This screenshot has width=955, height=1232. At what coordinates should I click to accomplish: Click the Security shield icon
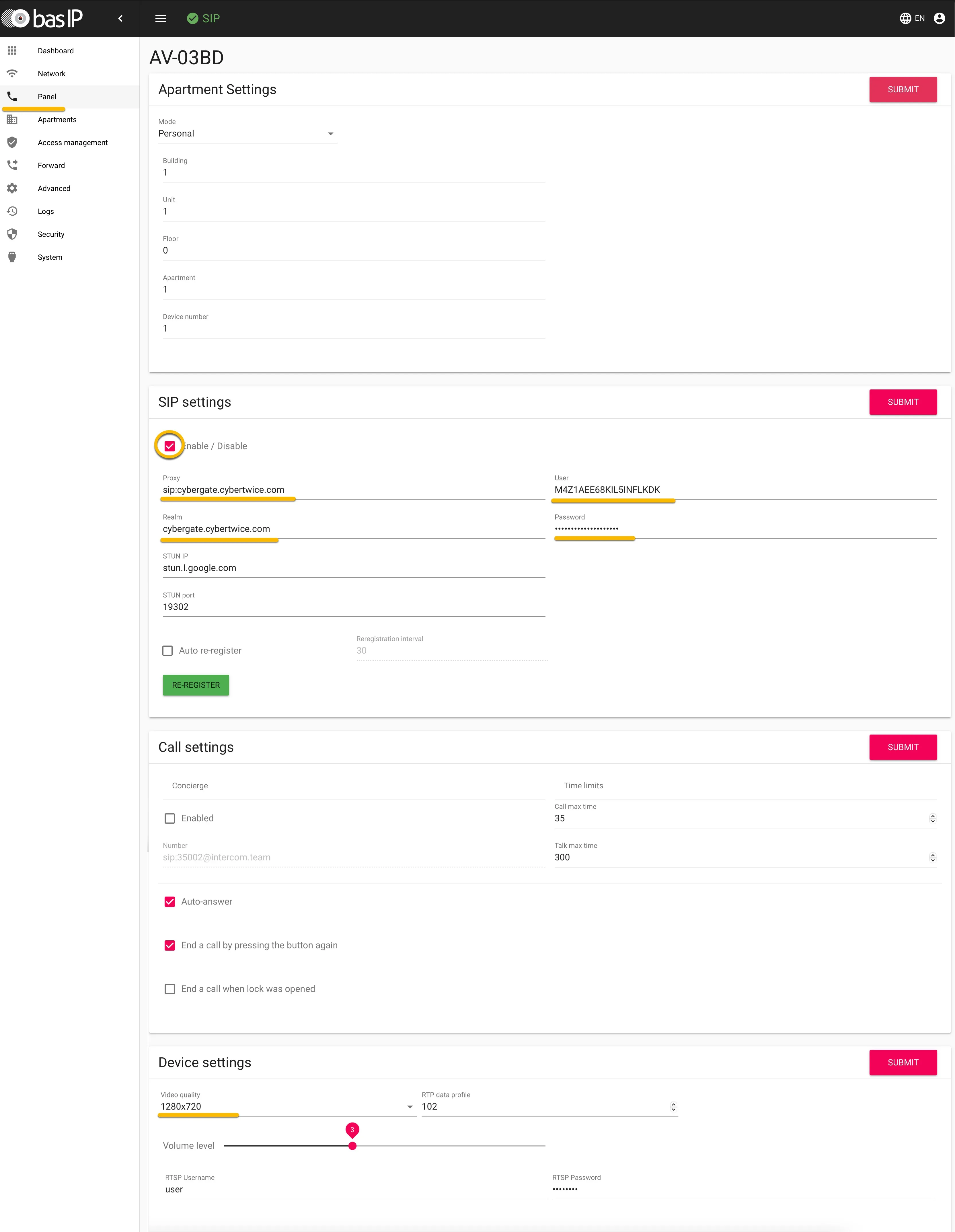[12, 234]
